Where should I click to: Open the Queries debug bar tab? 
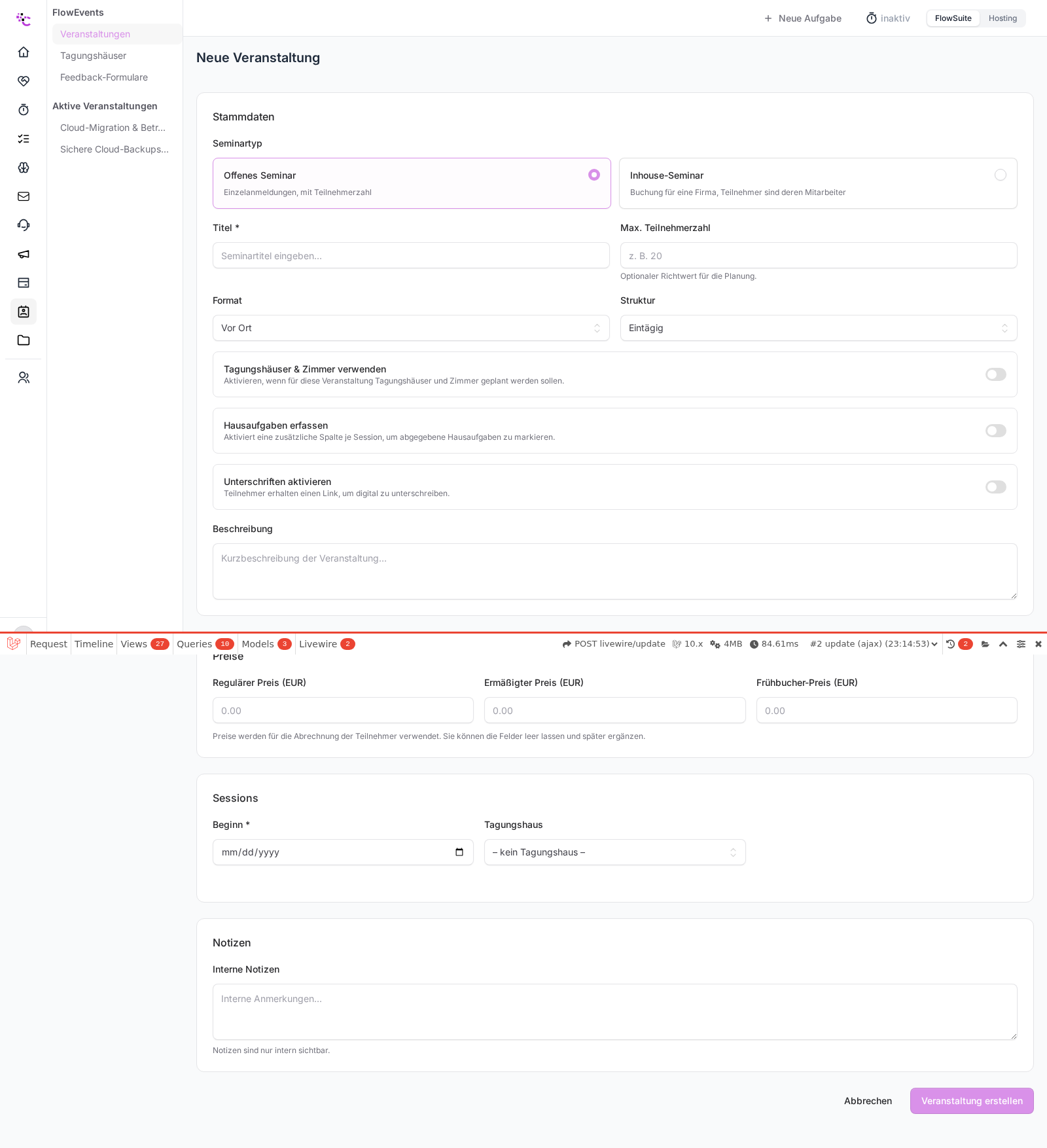coord(205,644)
